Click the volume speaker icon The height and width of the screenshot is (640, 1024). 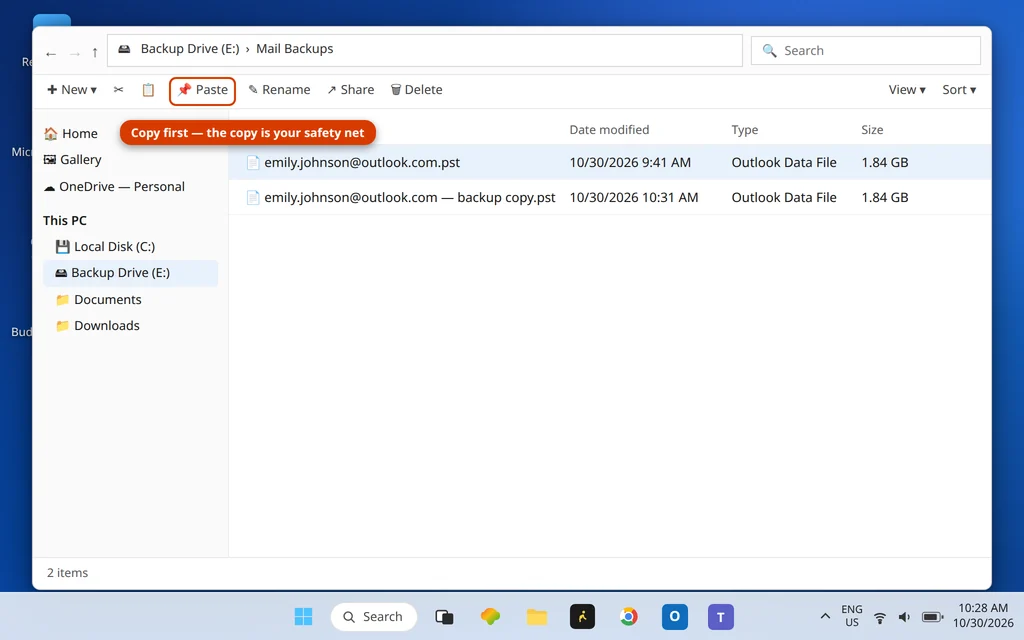pos(904,617)
